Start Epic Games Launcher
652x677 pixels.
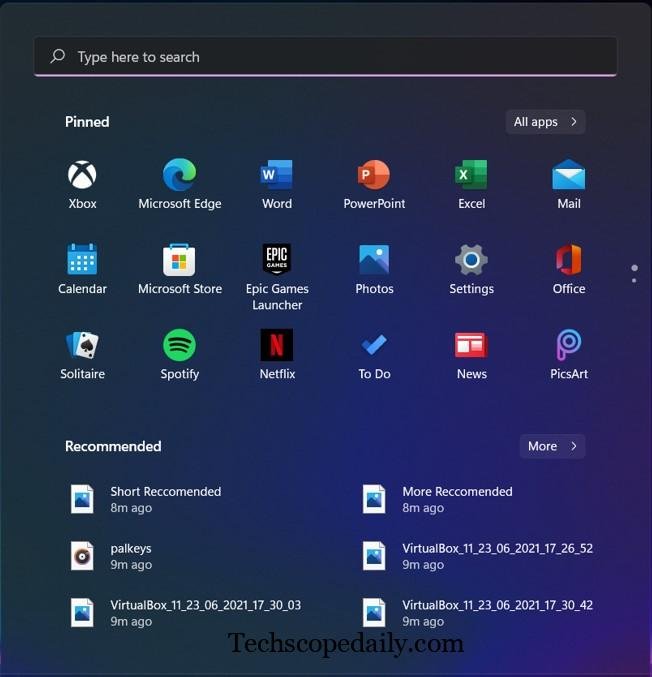coord(277,277)
